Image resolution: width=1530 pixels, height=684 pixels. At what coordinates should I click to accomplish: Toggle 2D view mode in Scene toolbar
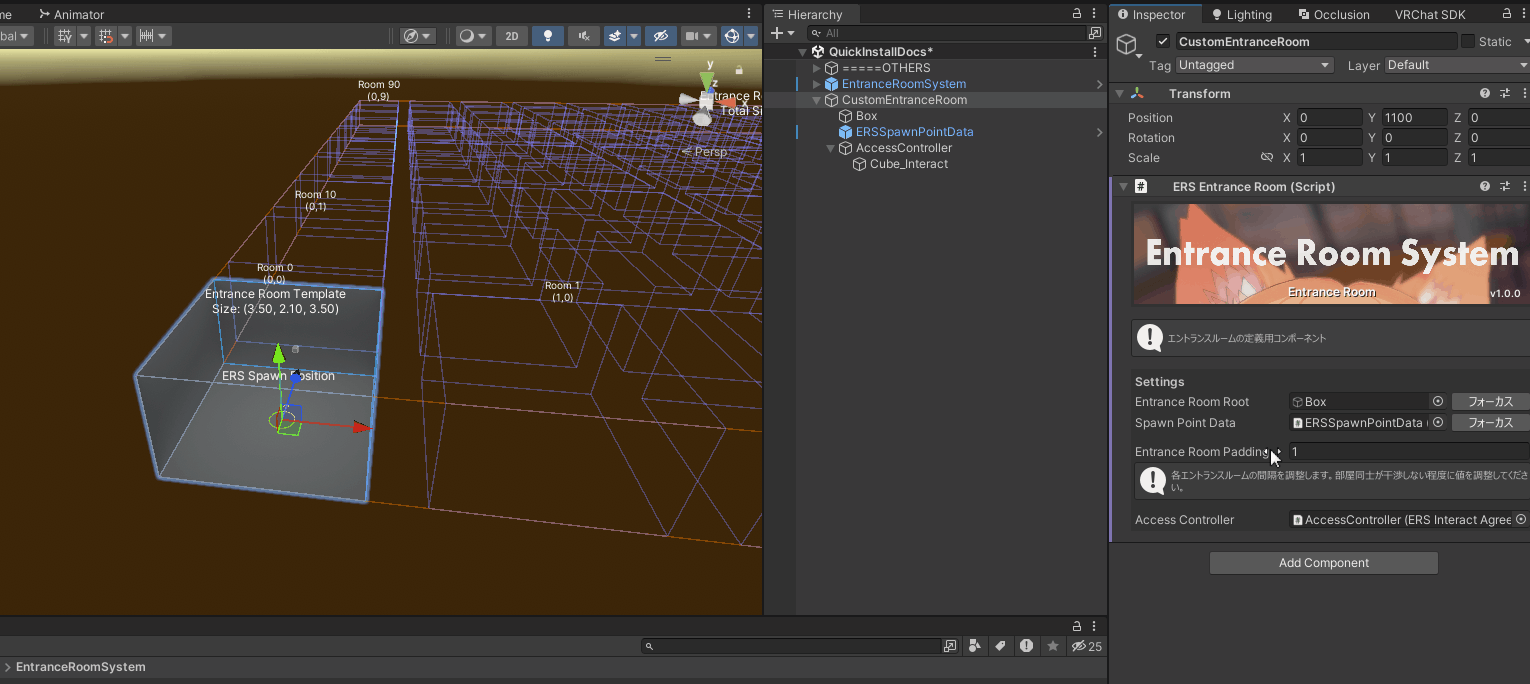point(512,36)
